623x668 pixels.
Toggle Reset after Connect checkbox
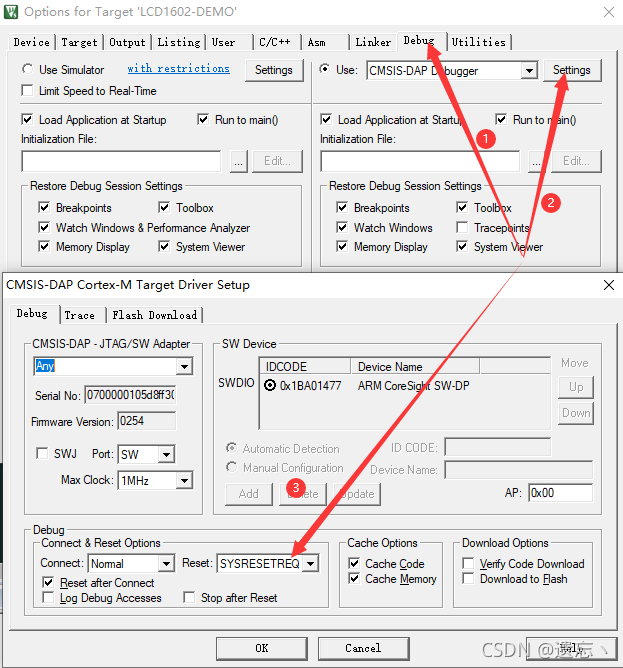[x=49, y=582]
